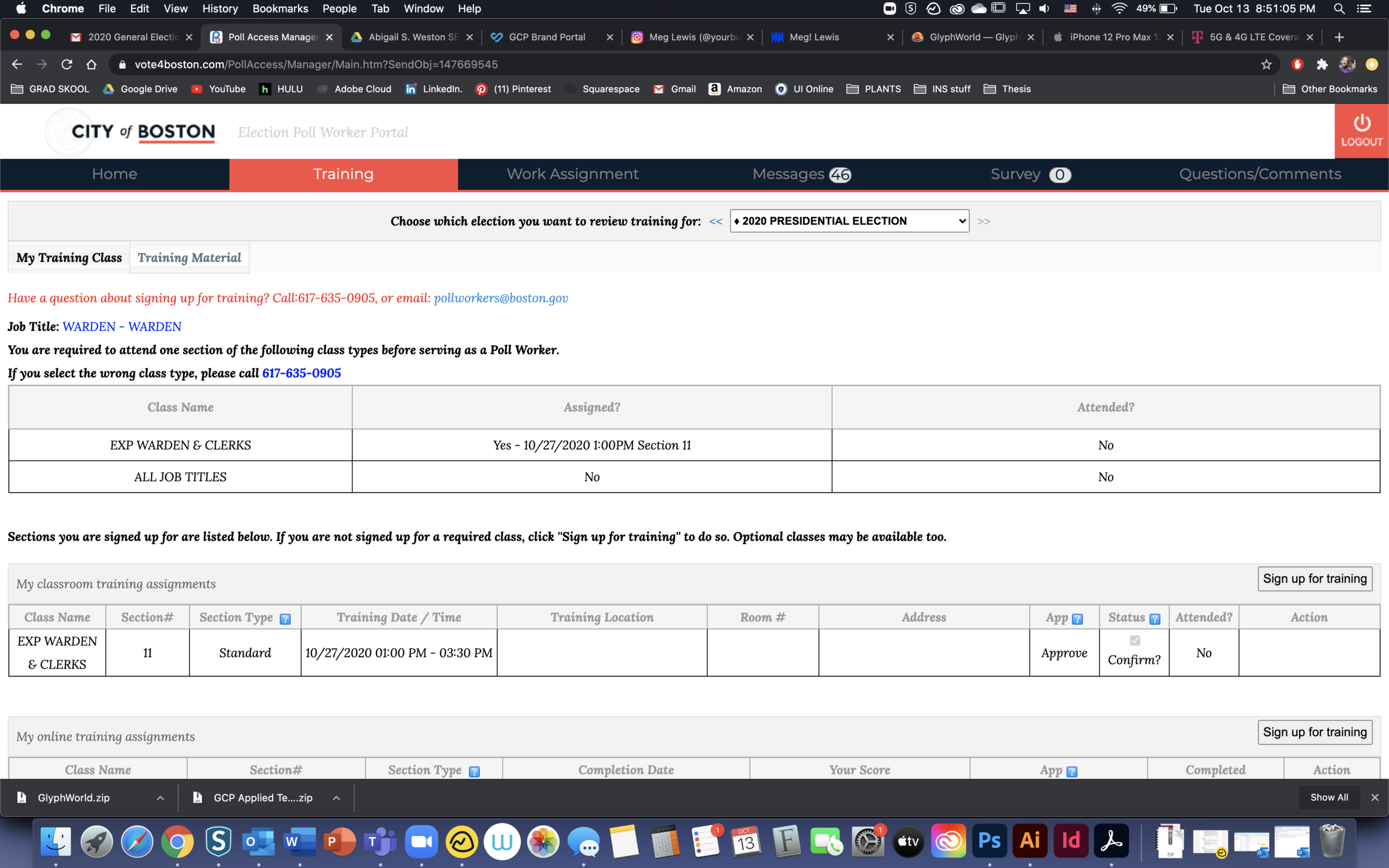The image size is (1389, 868).
Task: Toggle the Confirm checkbox in Status column
Action: [x=1135, y=640]
